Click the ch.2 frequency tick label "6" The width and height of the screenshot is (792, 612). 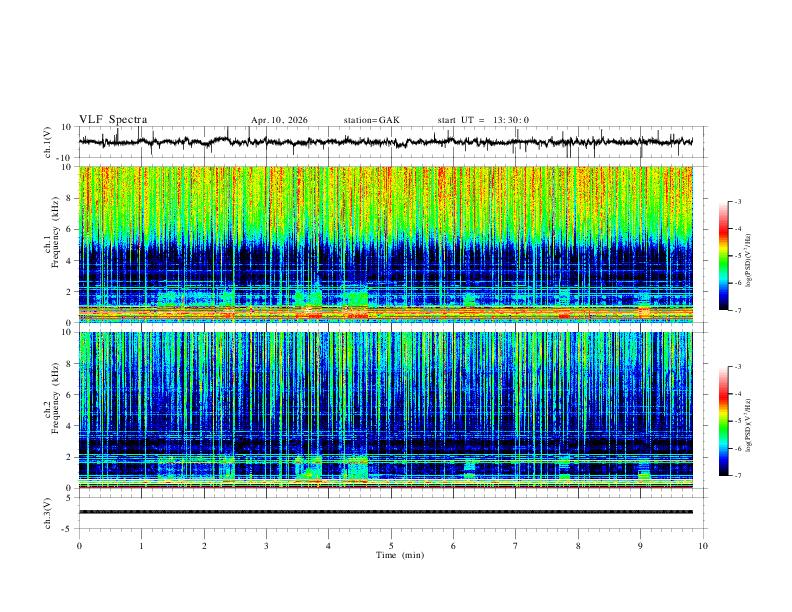point(69,395)
